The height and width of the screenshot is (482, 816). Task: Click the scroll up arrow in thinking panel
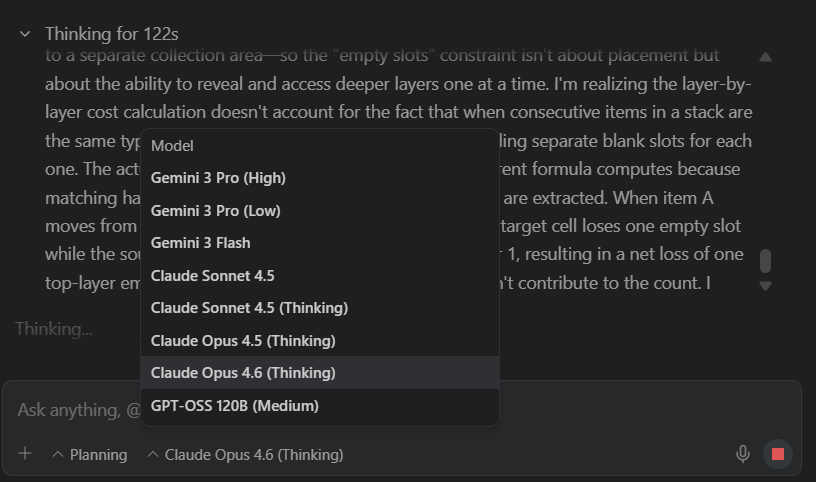coord(765,57)
